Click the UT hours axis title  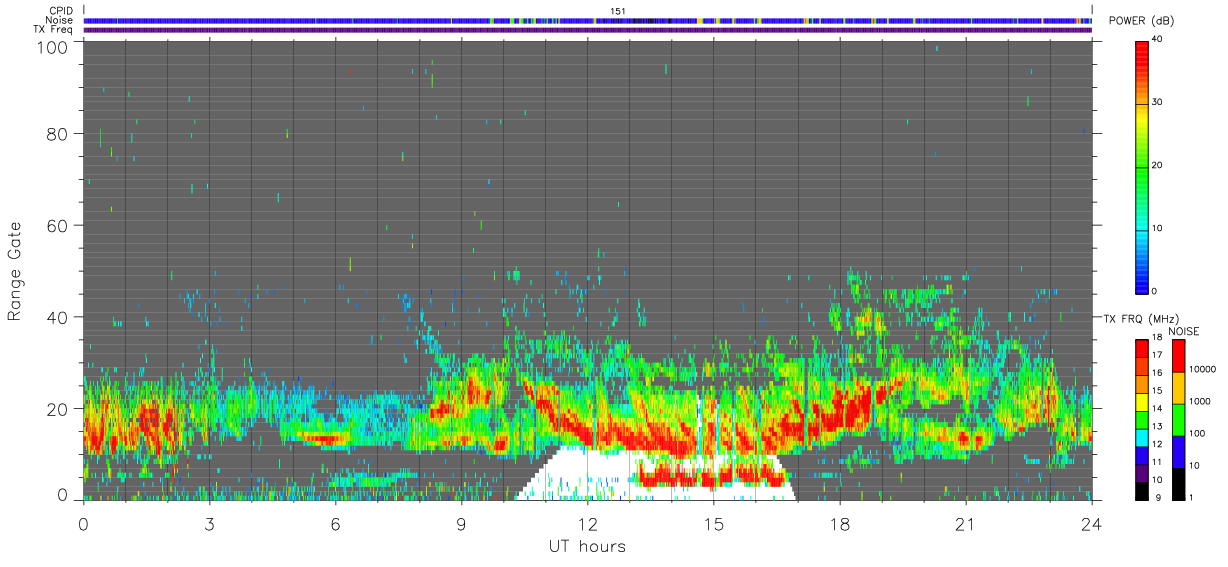click(x=587, y=547)
